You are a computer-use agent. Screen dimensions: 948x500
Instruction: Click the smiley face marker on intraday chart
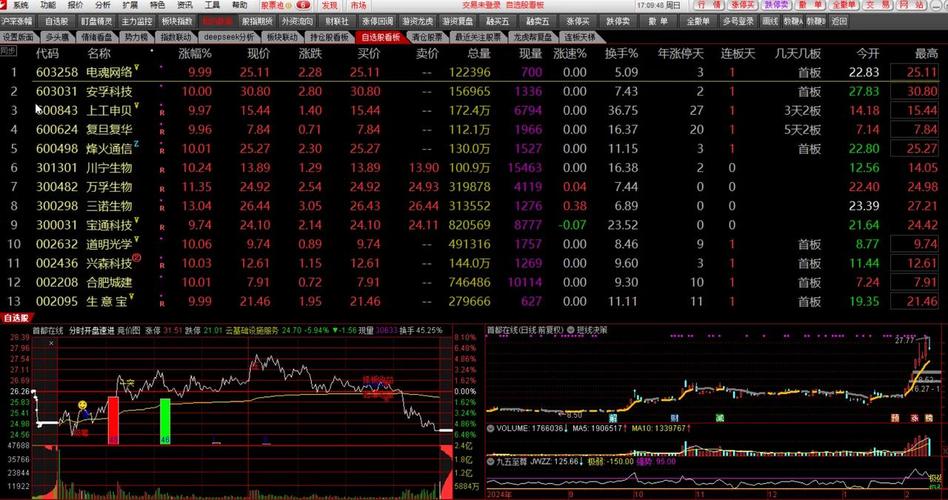point(83,407)
